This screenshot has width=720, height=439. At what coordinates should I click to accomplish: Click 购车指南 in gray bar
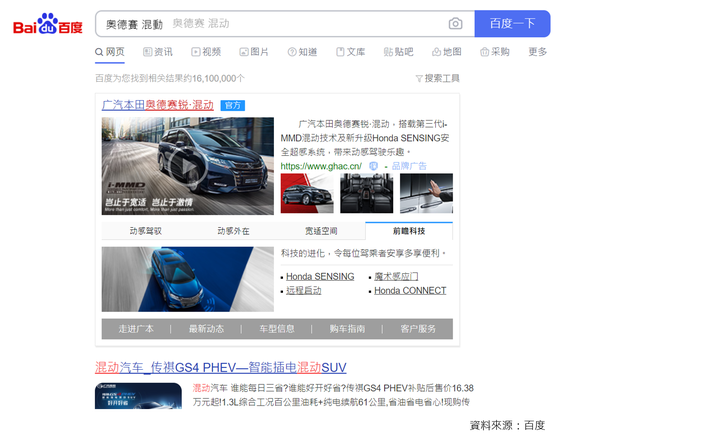[x=347, y=329]
